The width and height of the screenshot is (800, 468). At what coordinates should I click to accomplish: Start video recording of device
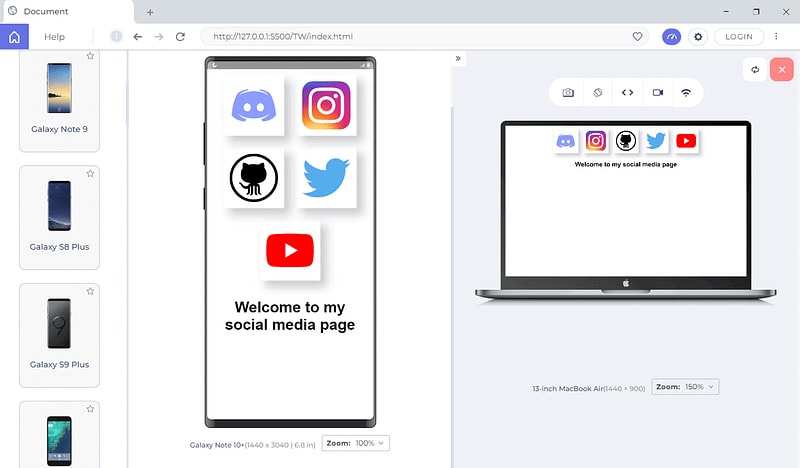pyautogui.click(x=658, y=92)
